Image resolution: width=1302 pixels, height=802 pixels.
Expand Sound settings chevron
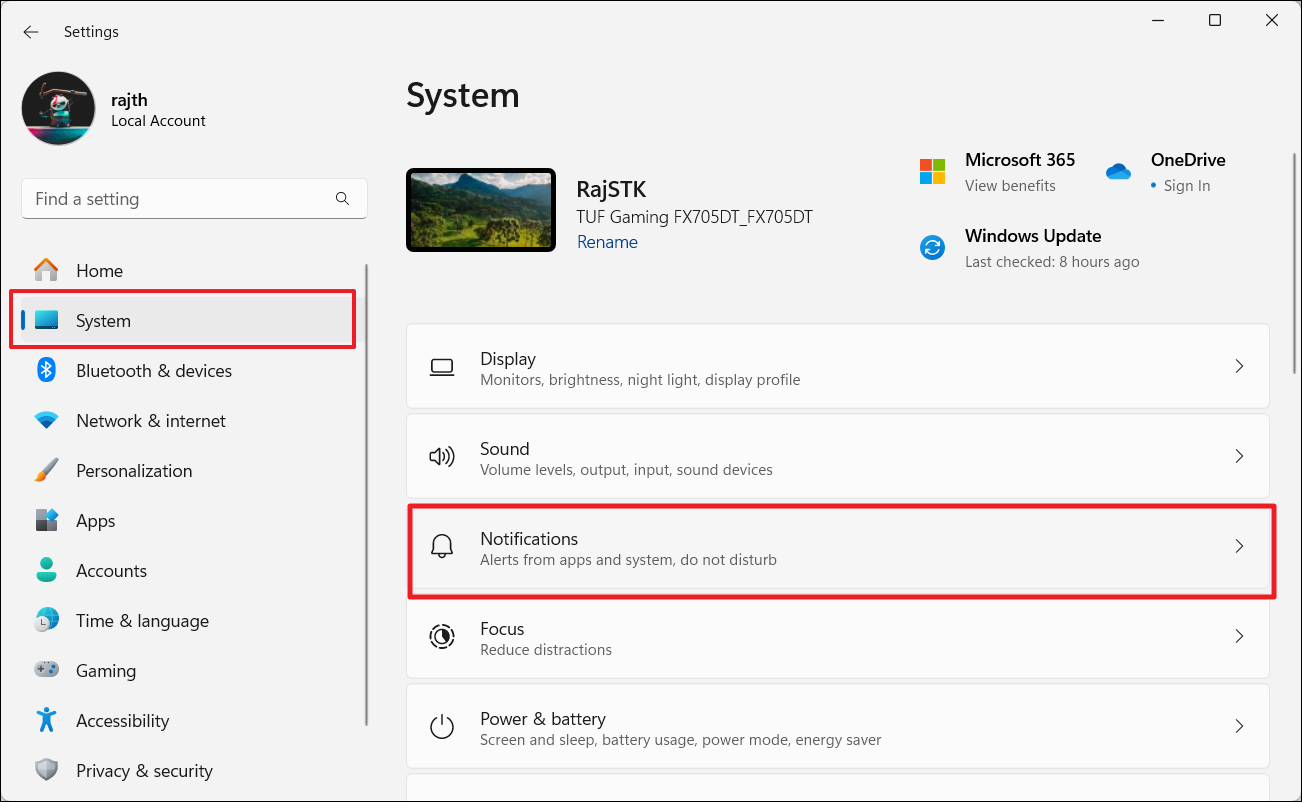coord(1239,456)
